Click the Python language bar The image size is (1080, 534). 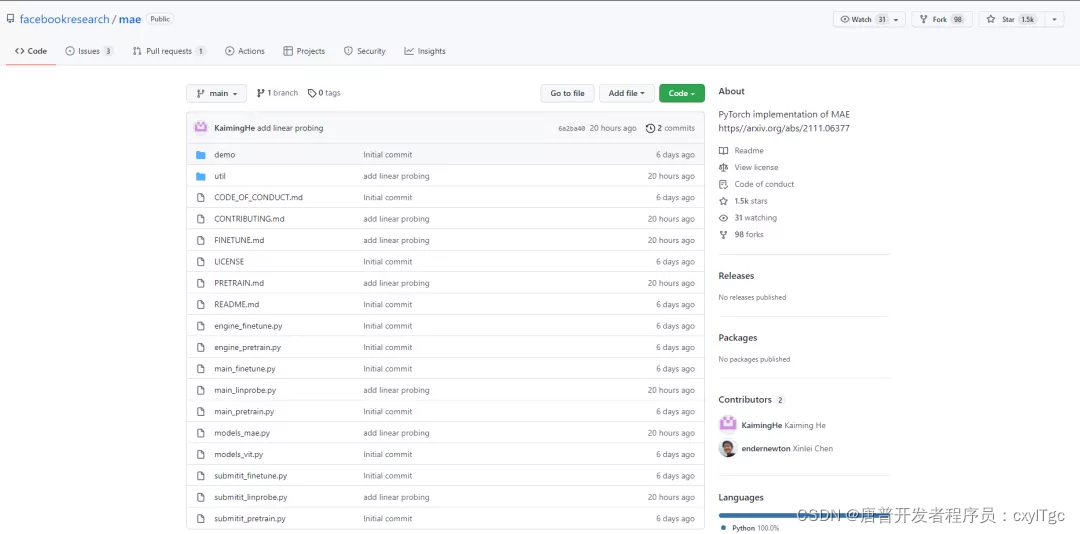click(x=804, y=515)
